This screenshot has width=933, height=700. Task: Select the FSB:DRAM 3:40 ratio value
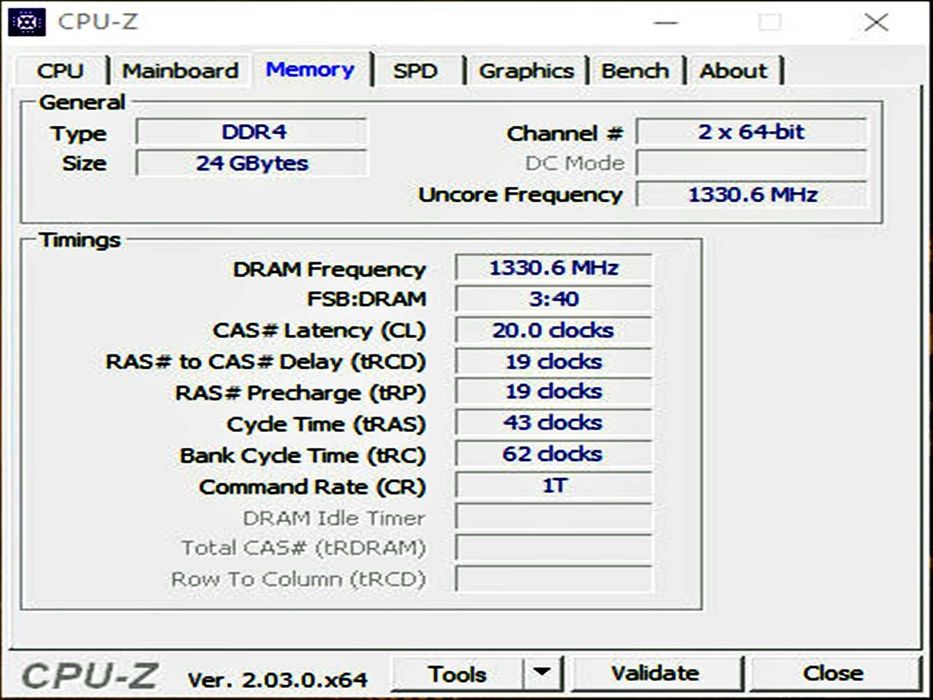554,298
